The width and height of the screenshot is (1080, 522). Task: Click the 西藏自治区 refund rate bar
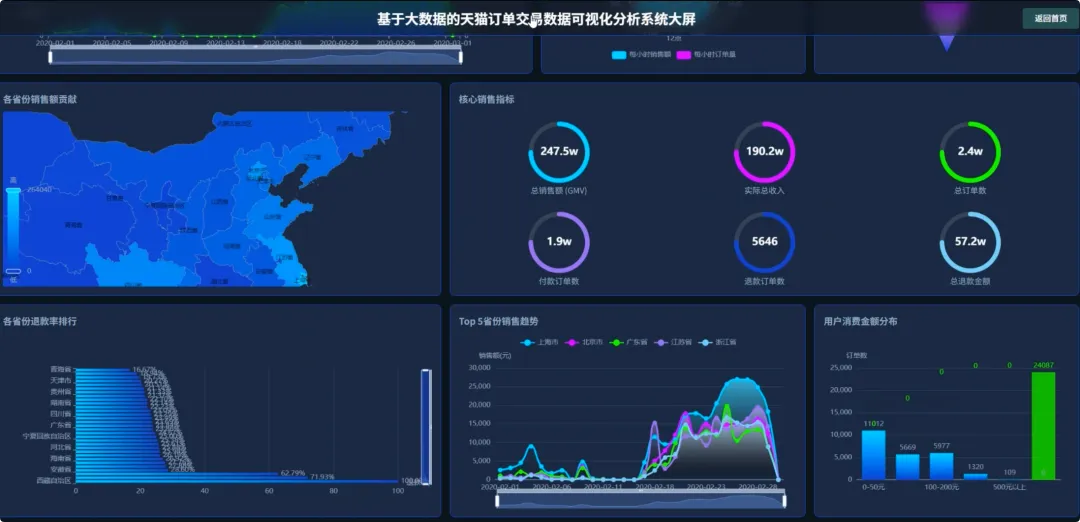(x=236, y=481)
